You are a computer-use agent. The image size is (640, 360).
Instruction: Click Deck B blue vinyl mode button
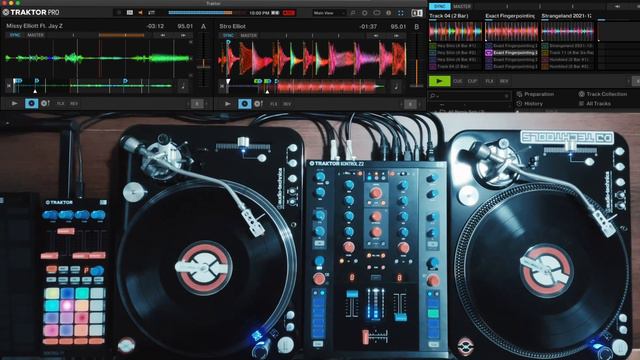coord(244,104)
